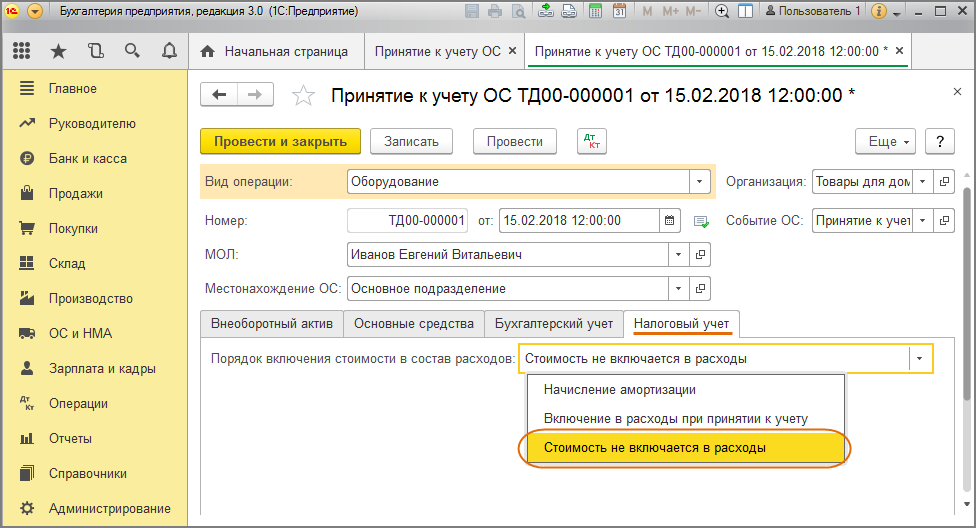Image resolution: width=976 pixels, height=528 pixels.
Task: Open the history icon in top panel
Action: [x=96, y=51]
